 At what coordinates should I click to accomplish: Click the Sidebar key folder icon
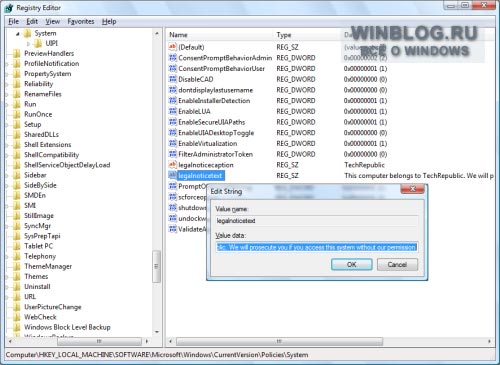point(17,175)
